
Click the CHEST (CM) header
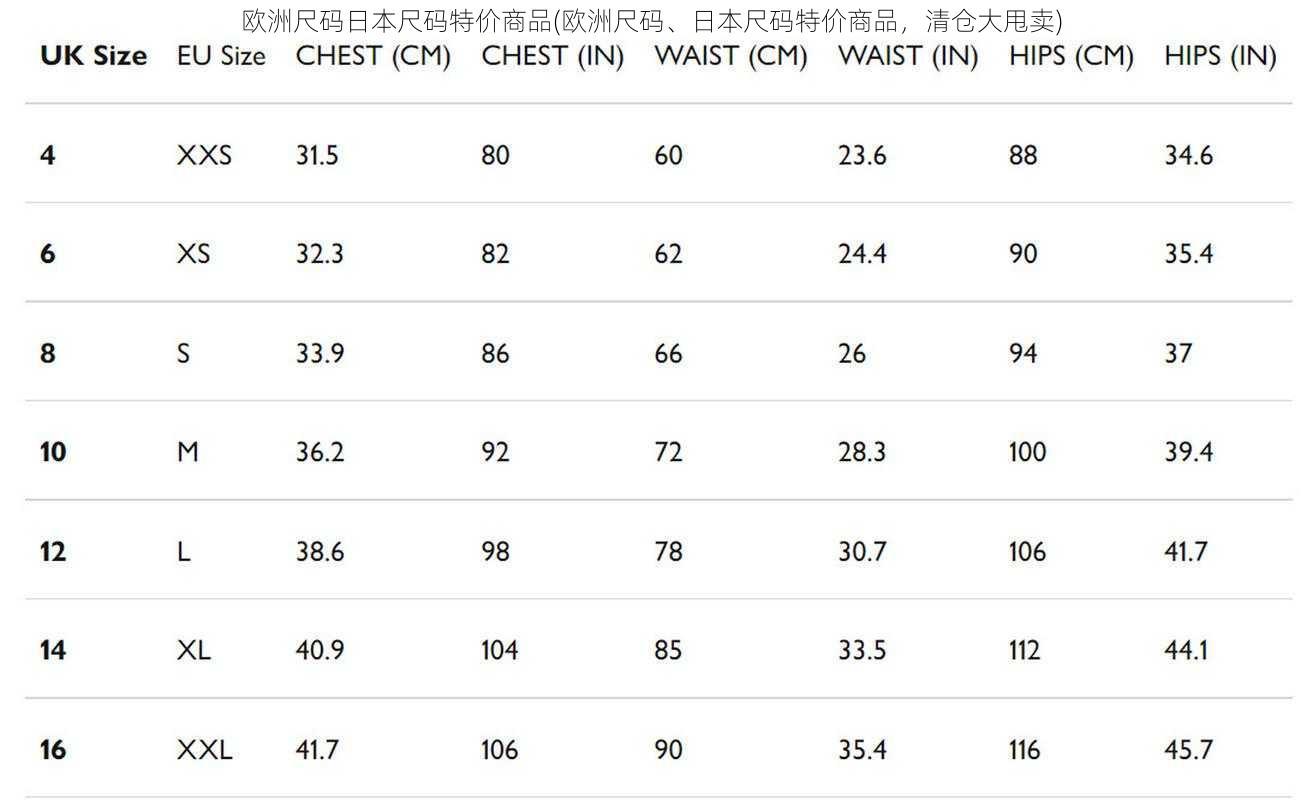[x=373, y=56]
